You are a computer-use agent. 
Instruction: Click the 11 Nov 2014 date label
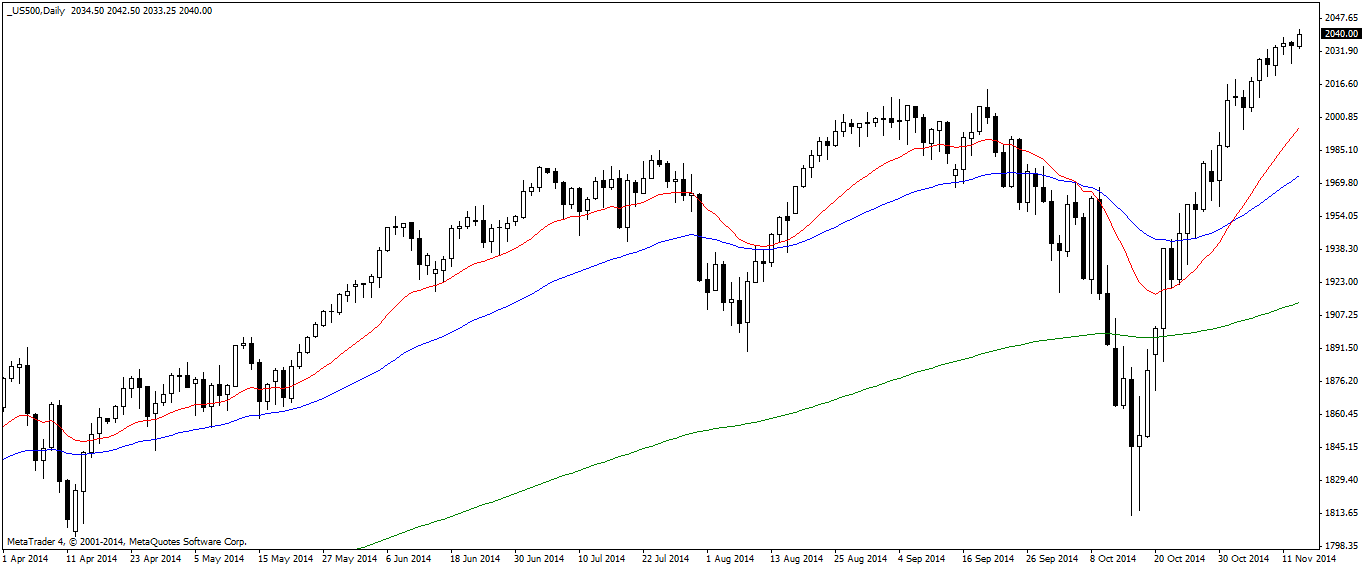1307,559
